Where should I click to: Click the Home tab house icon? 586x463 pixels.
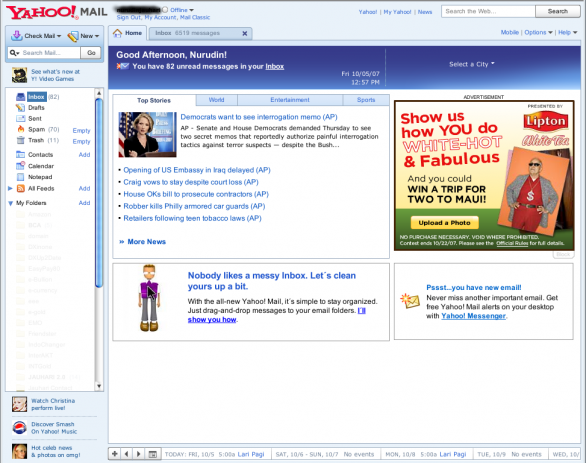tap(117, 33)
